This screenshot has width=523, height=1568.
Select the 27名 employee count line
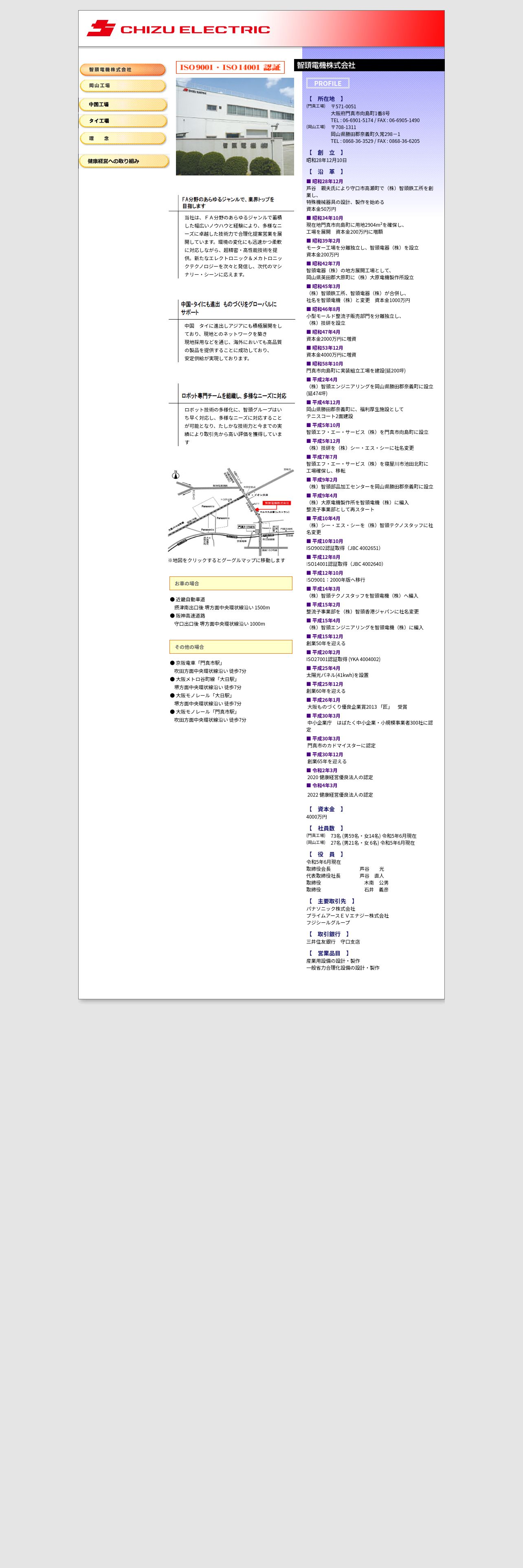(x=373, y=843)
